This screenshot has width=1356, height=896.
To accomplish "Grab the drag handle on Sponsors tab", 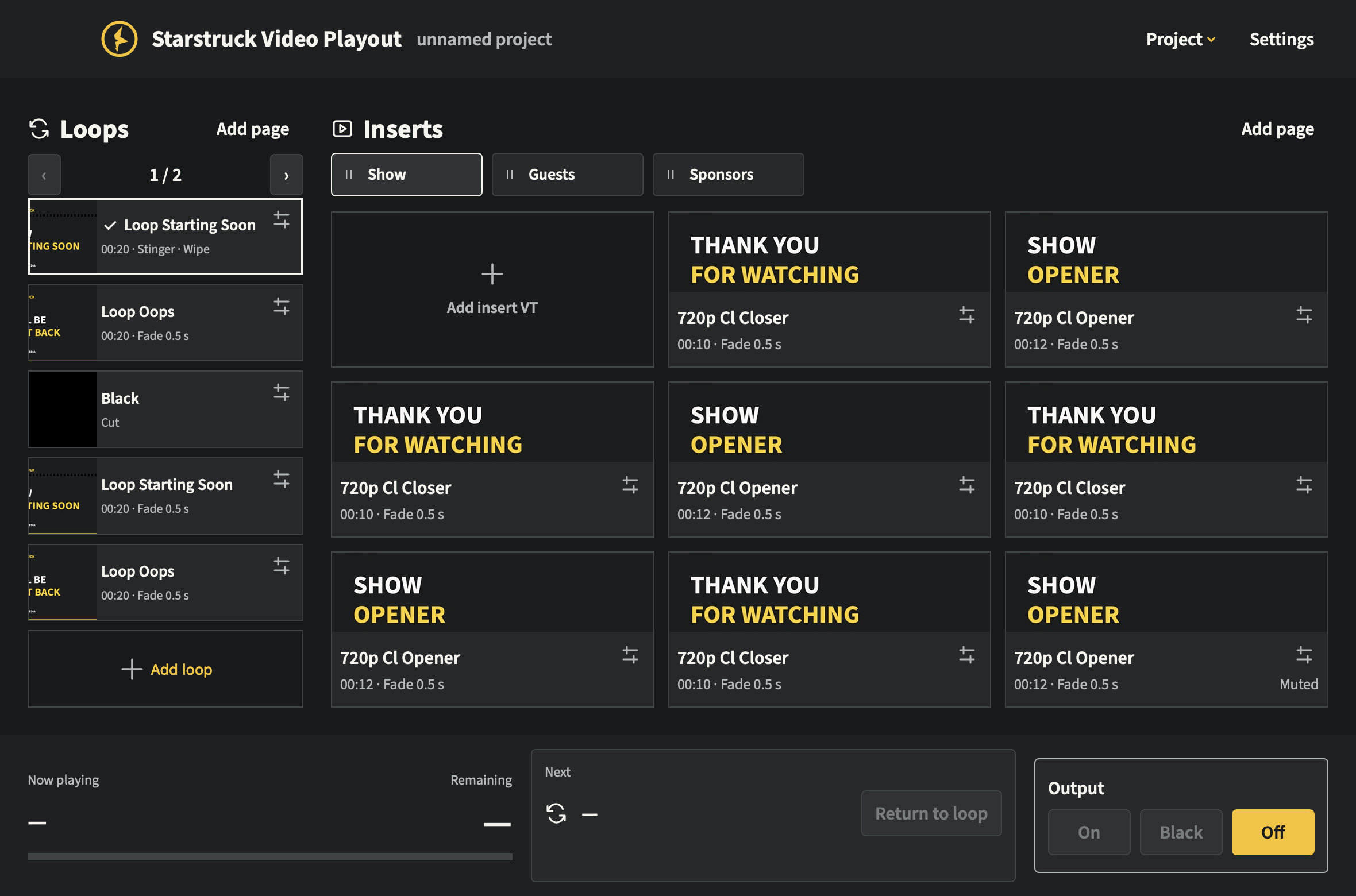I will pos(671,175).
